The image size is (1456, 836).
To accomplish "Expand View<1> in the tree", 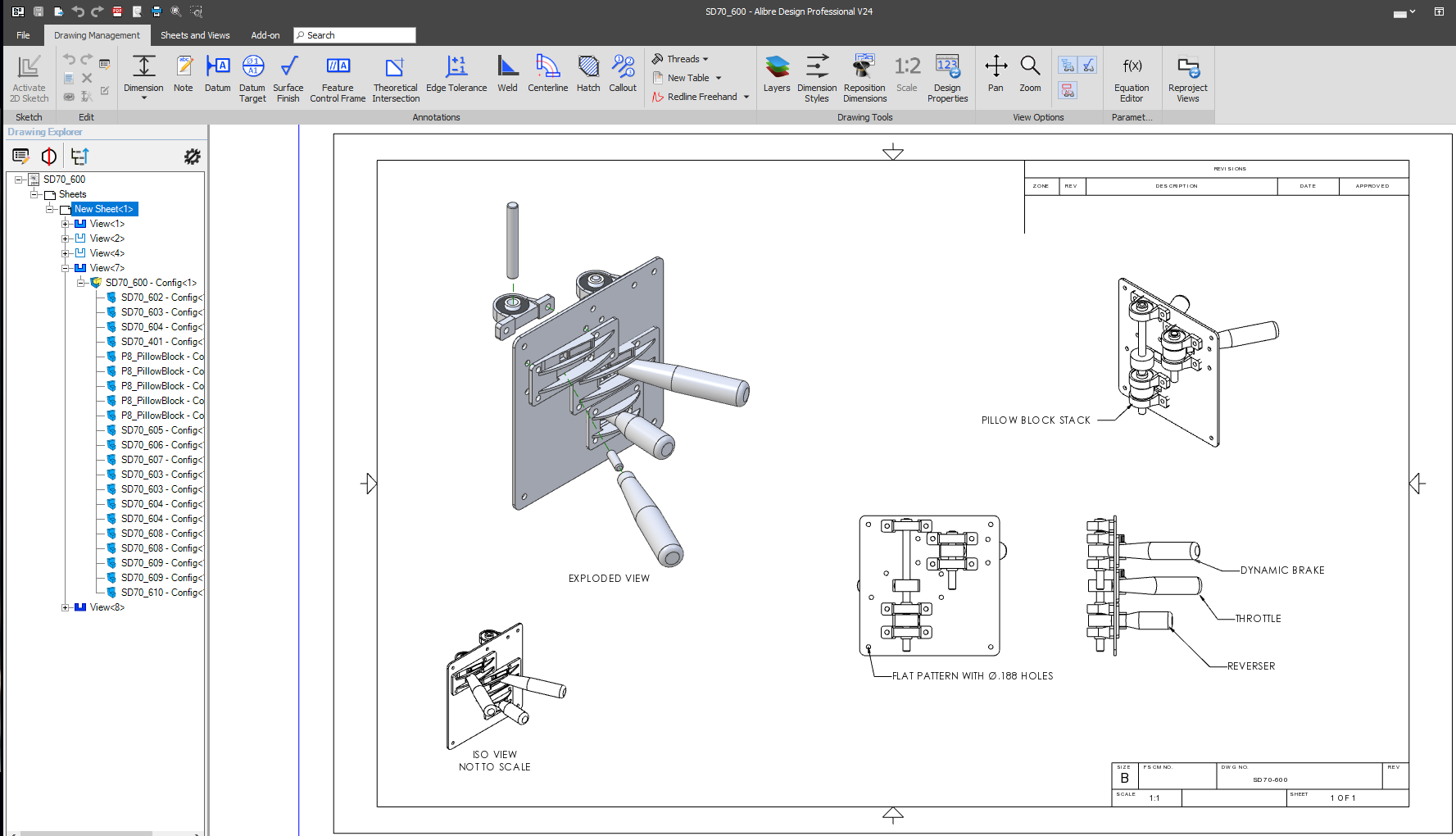I will (x=66, y=224).
